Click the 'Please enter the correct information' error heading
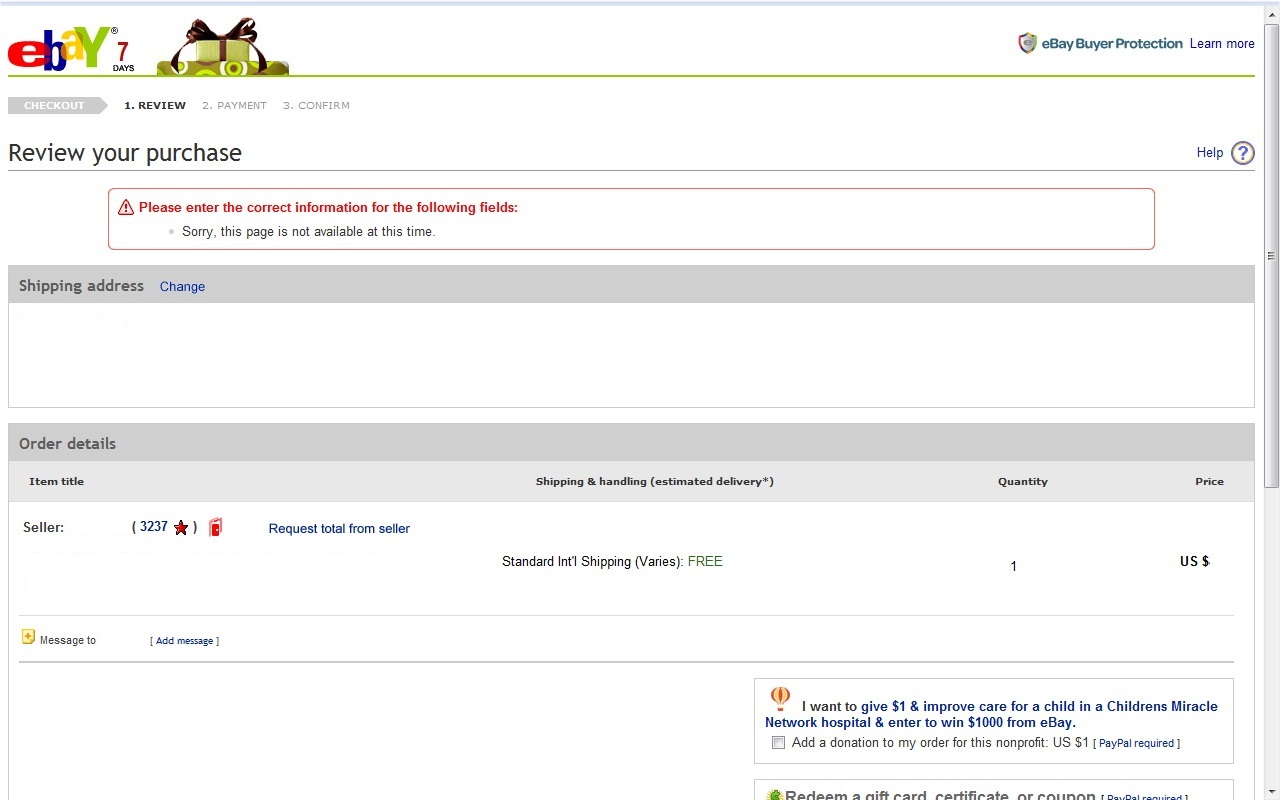Screen dimensions: 1280x800 click(328, 208)
